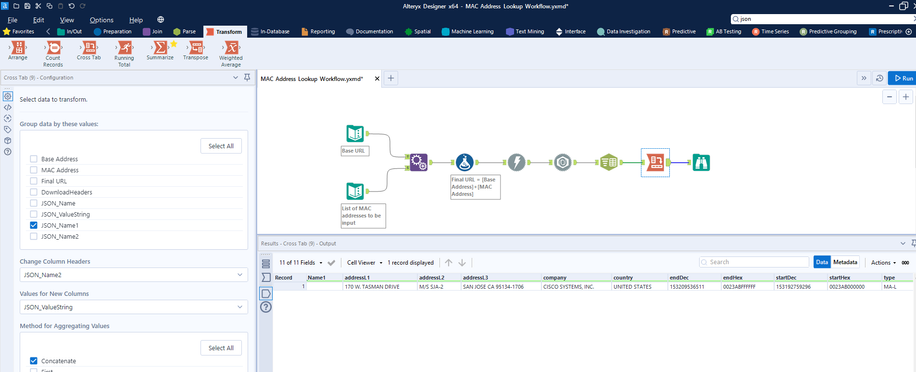The width and height of the screenshot is (916, 372).
Task: Select Base URL Text Input tool on canvas
Action: point(355,134)
